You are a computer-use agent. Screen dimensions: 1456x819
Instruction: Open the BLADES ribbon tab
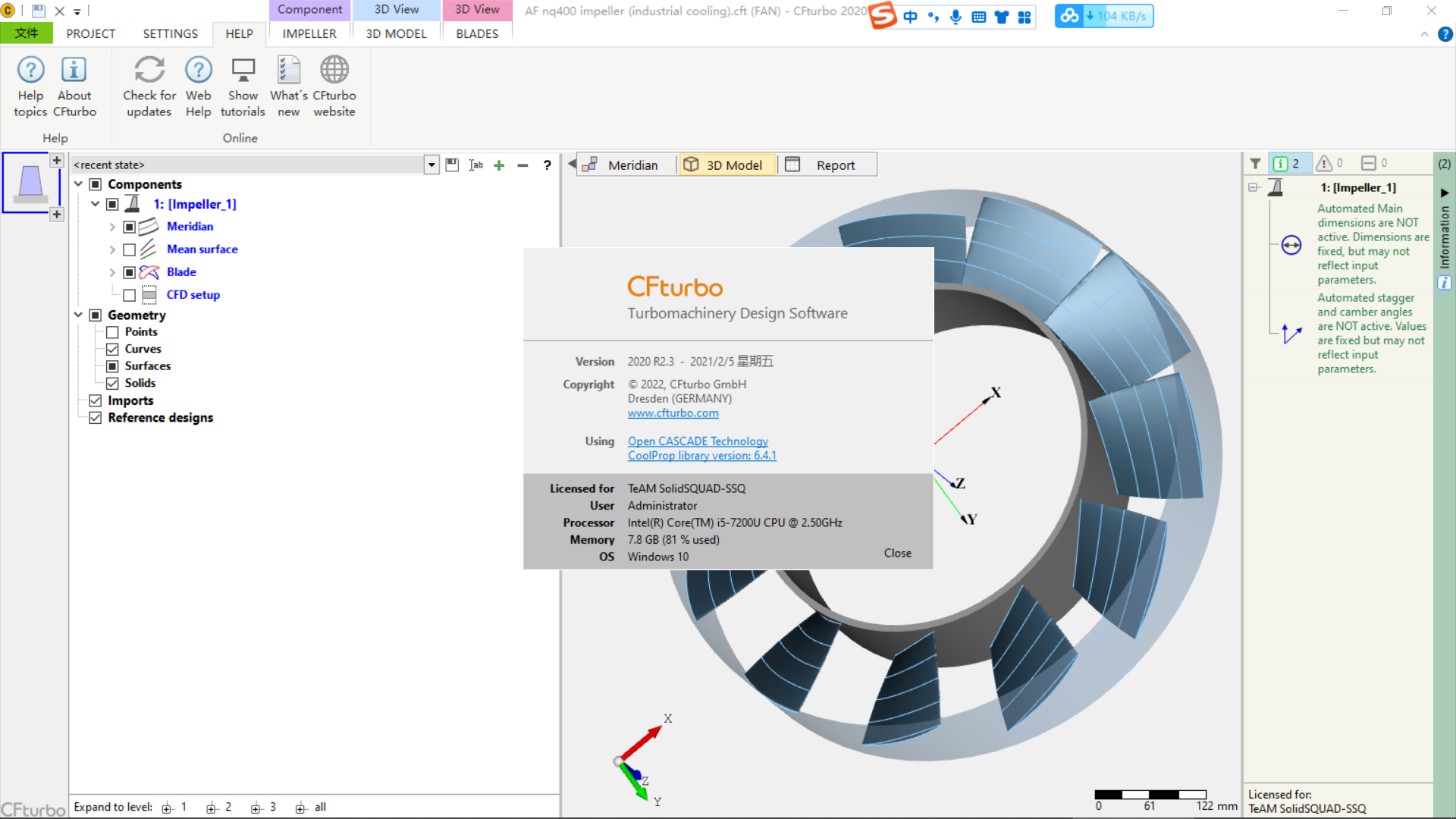point(477,33)
